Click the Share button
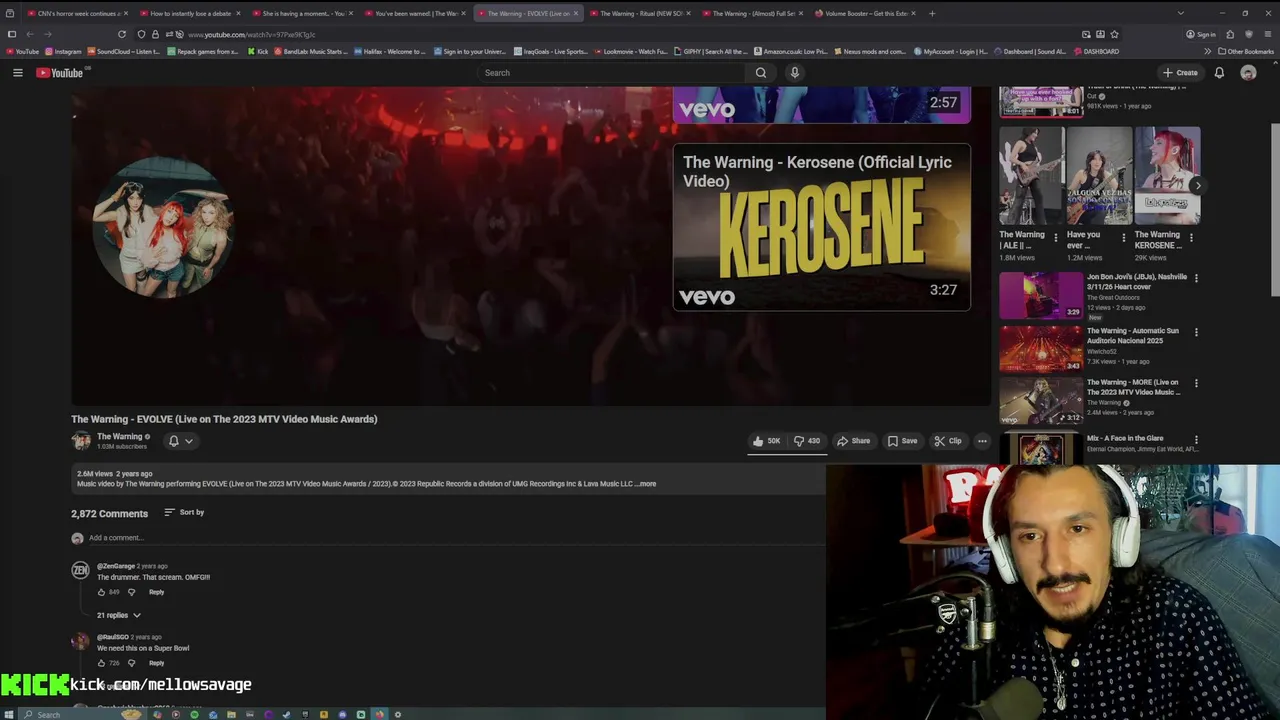The height and width of the screenshot is (720, 1280). tap(853, 441)
